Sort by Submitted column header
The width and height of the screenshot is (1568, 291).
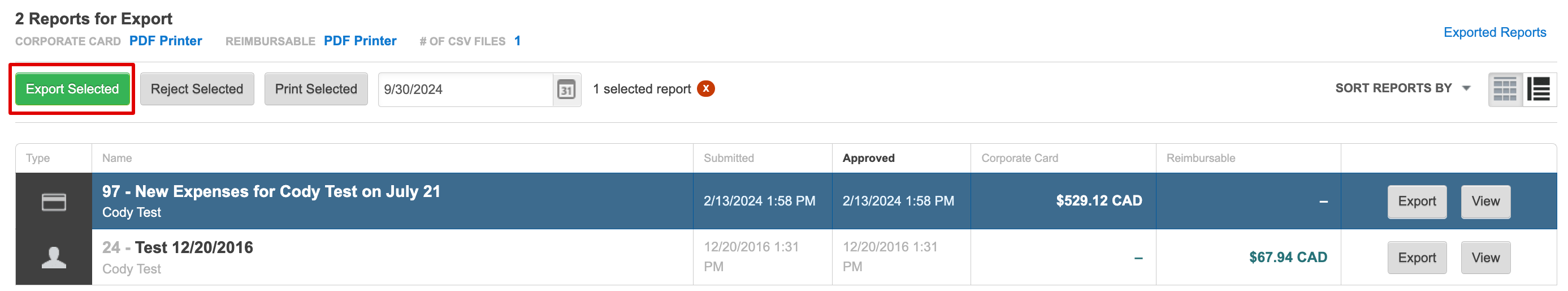[729, 158]
